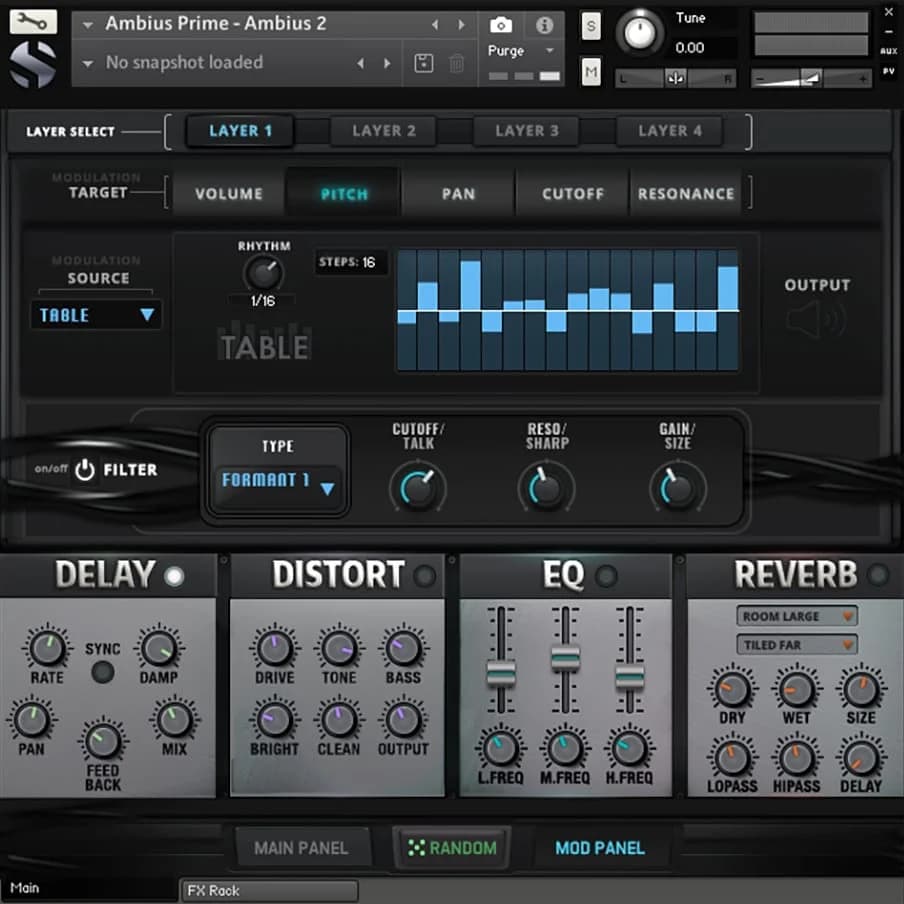904x904 pixels.
Task: Click the output speaker icon
Action: 815,320
